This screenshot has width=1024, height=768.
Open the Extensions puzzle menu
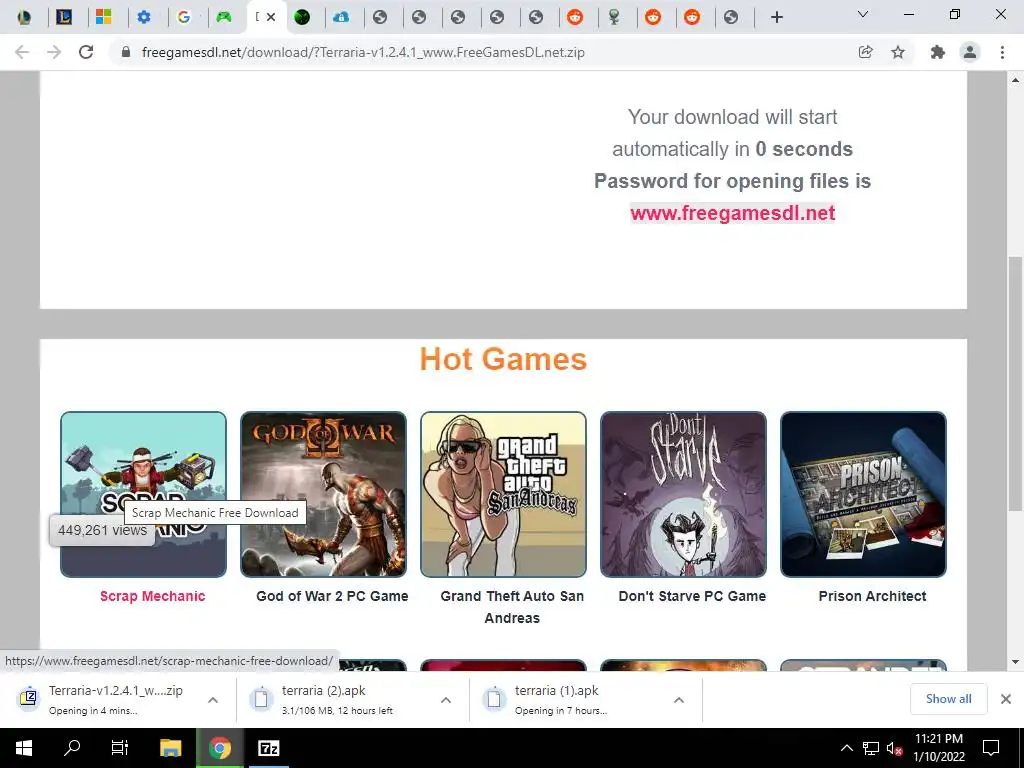pos(938,52)
